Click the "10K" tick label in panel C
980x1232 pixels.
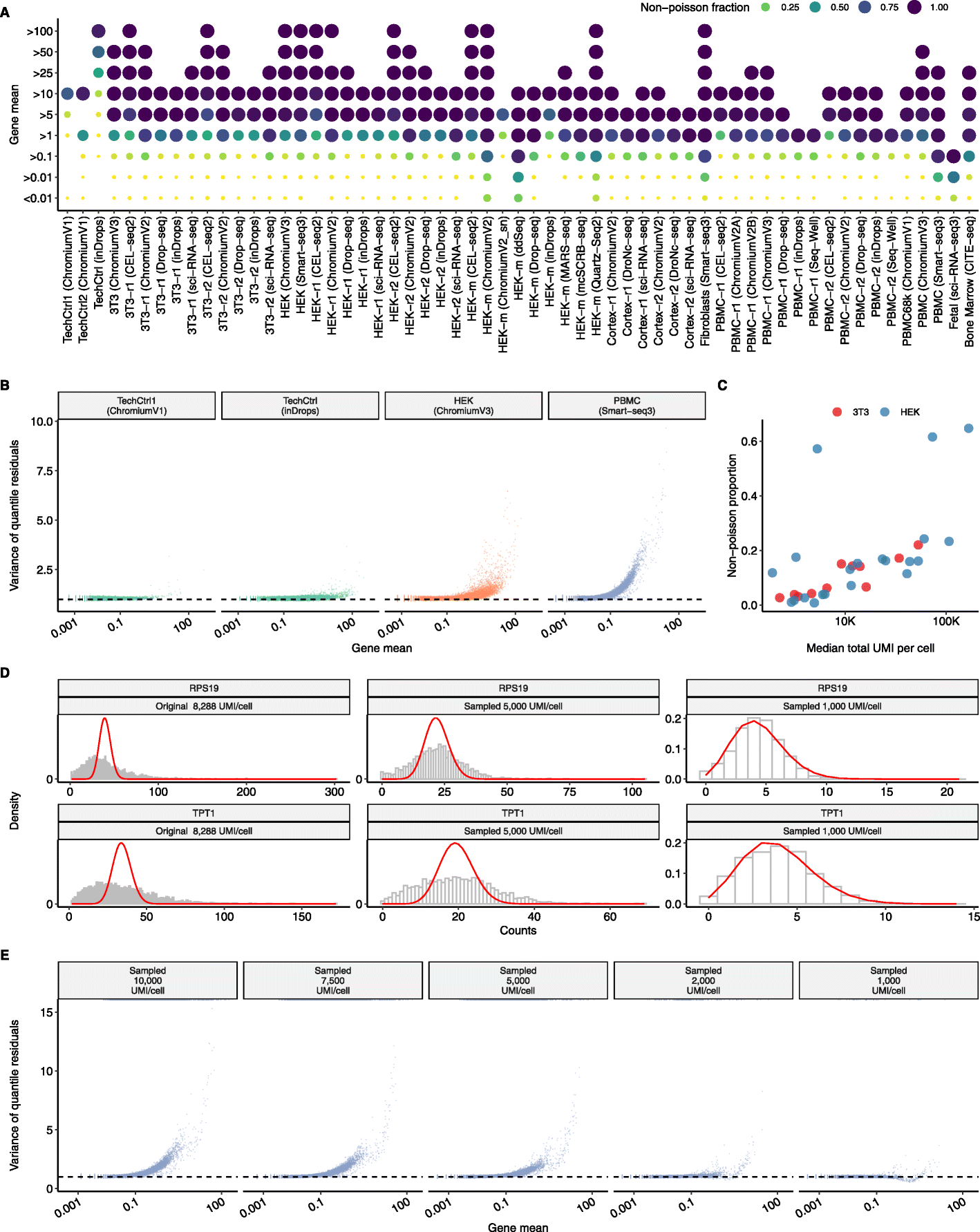click(845, 621)
